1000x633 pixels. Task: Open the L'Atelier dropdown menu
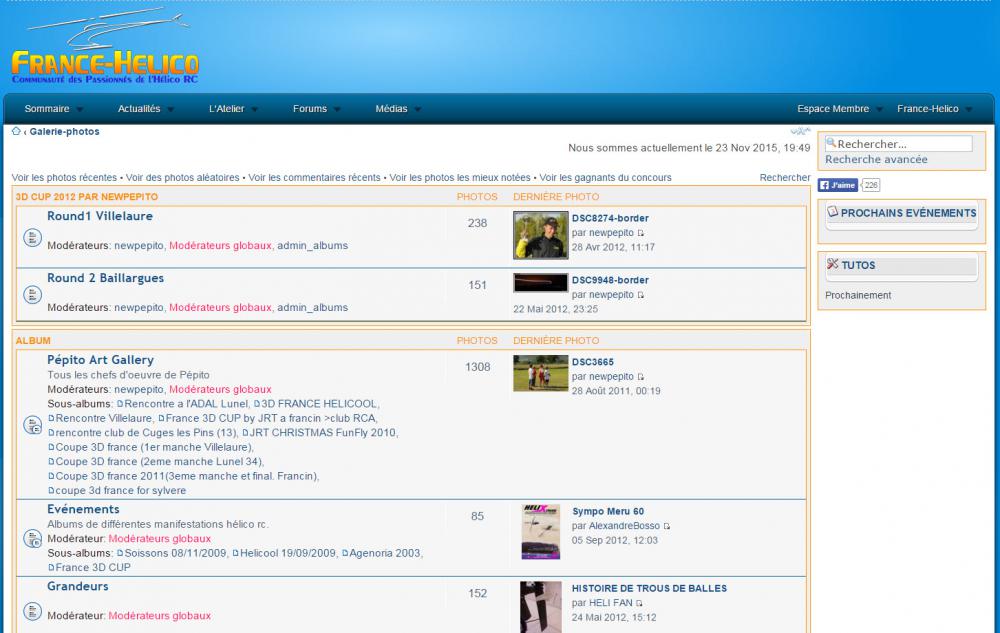[x=233, y=109]
